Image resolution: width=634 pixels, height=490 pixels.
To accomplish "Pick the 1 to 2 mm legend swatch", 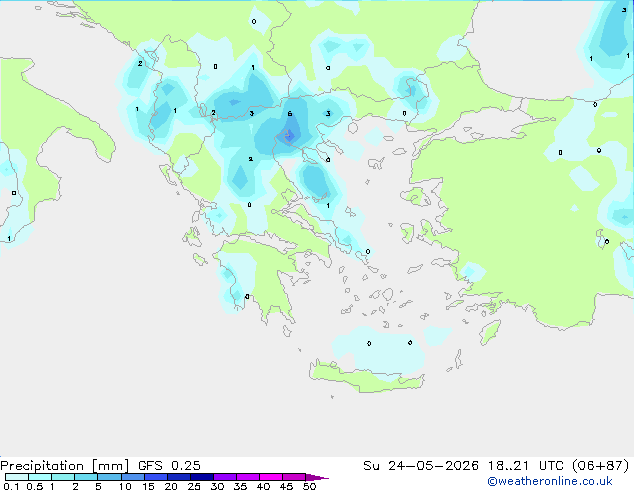I will pyautogui.click(x=63, y=477).
